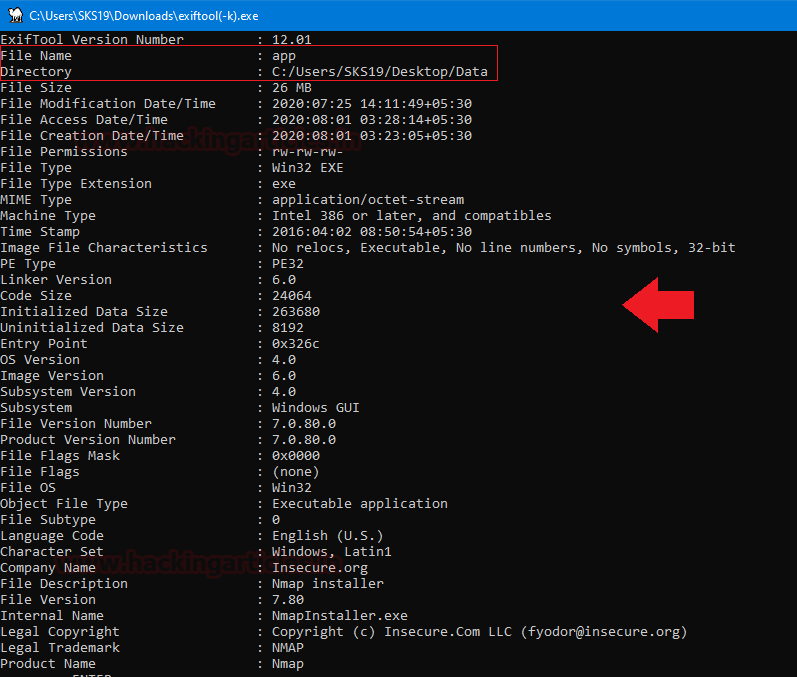Click the Product Name value 'Nmap'
The height and width of the screenshot is (677, 797).
288,664
